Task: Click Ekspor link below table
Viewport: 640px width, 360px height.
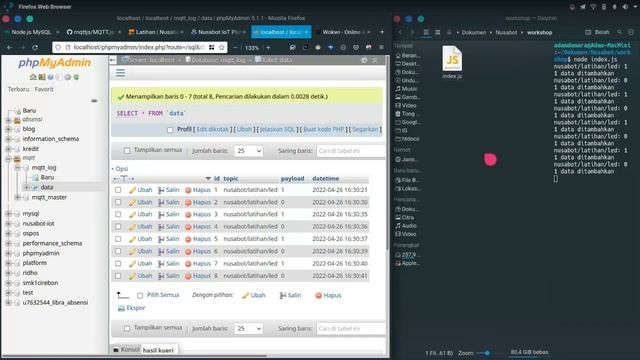Action: (131, 308)
